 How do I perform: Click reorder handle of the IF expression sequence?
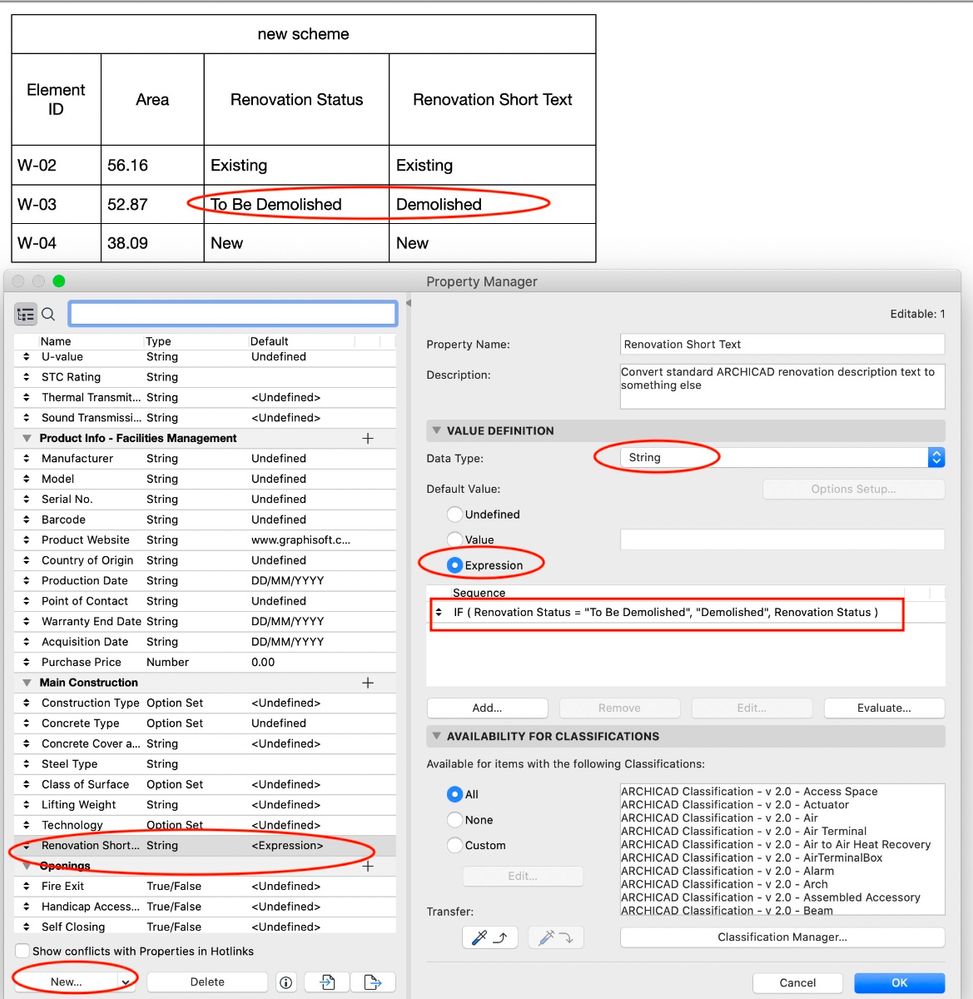click(x=438, y=612)
